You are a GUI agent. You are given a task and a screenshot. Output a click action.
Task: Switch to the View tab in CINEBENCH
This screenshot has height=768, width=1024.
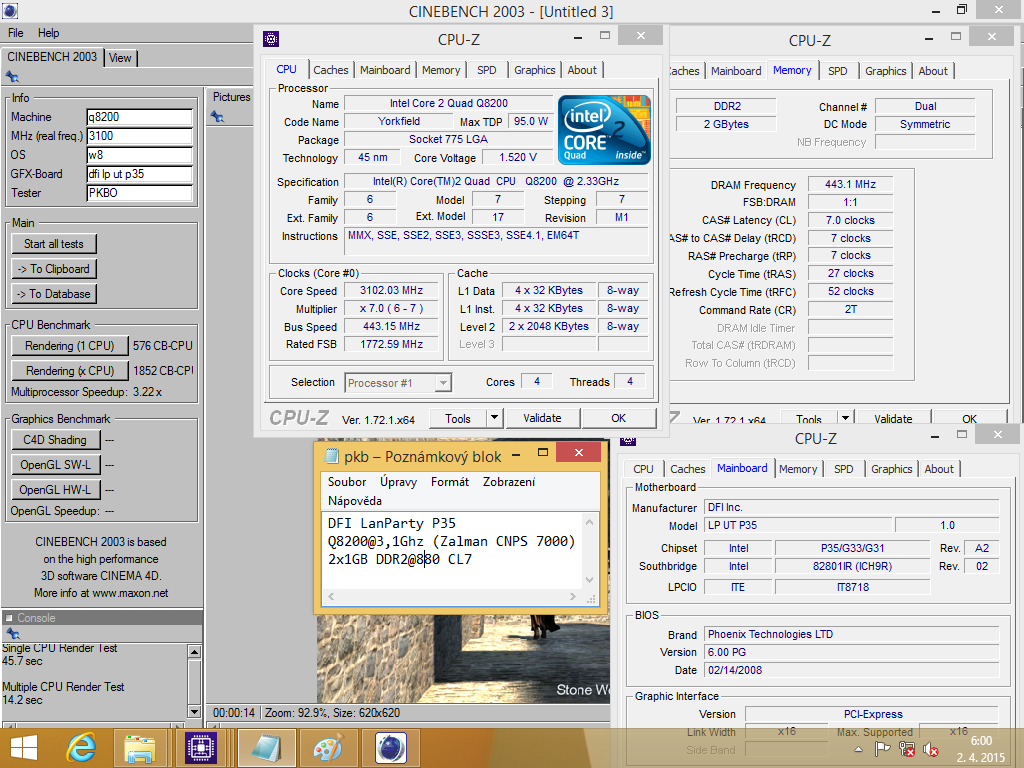[x=120, y=57]
